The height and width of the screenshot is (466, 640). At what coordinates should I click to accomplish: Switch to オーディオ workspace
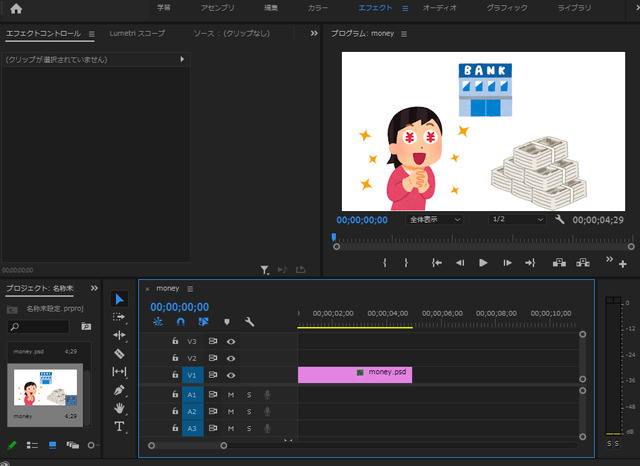pyautogui.click(x=439, y=8)
